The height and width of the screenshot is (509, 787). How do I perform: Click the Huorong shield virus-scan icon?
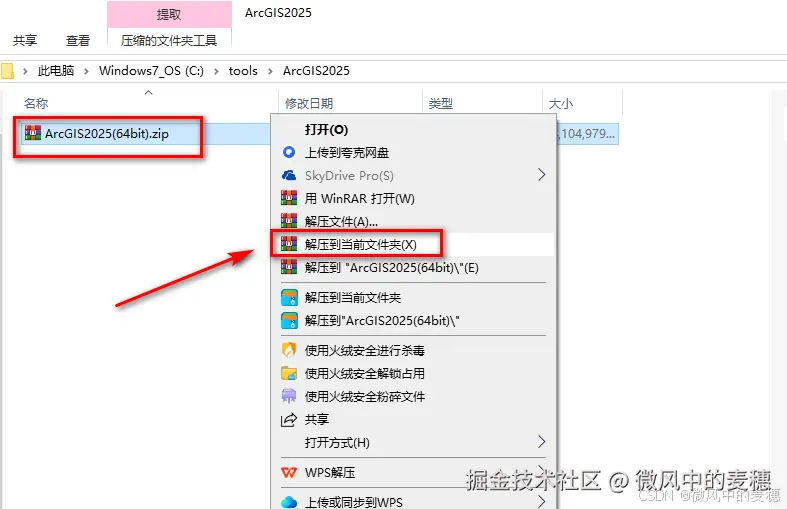[x=289, y=350]
